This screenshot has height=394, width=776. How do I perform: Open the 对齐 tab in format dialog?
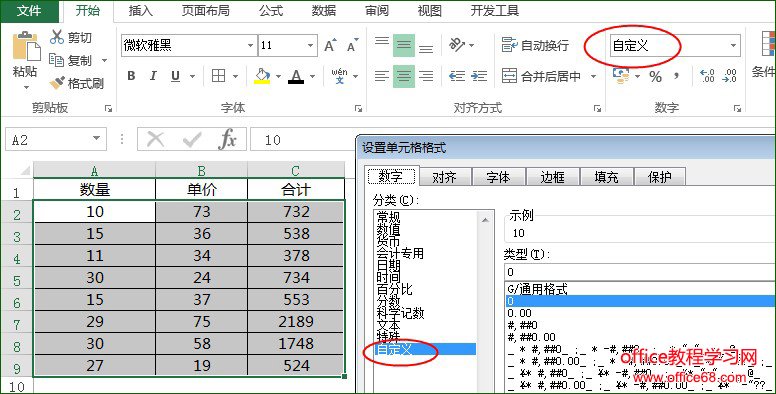point(444,177)
